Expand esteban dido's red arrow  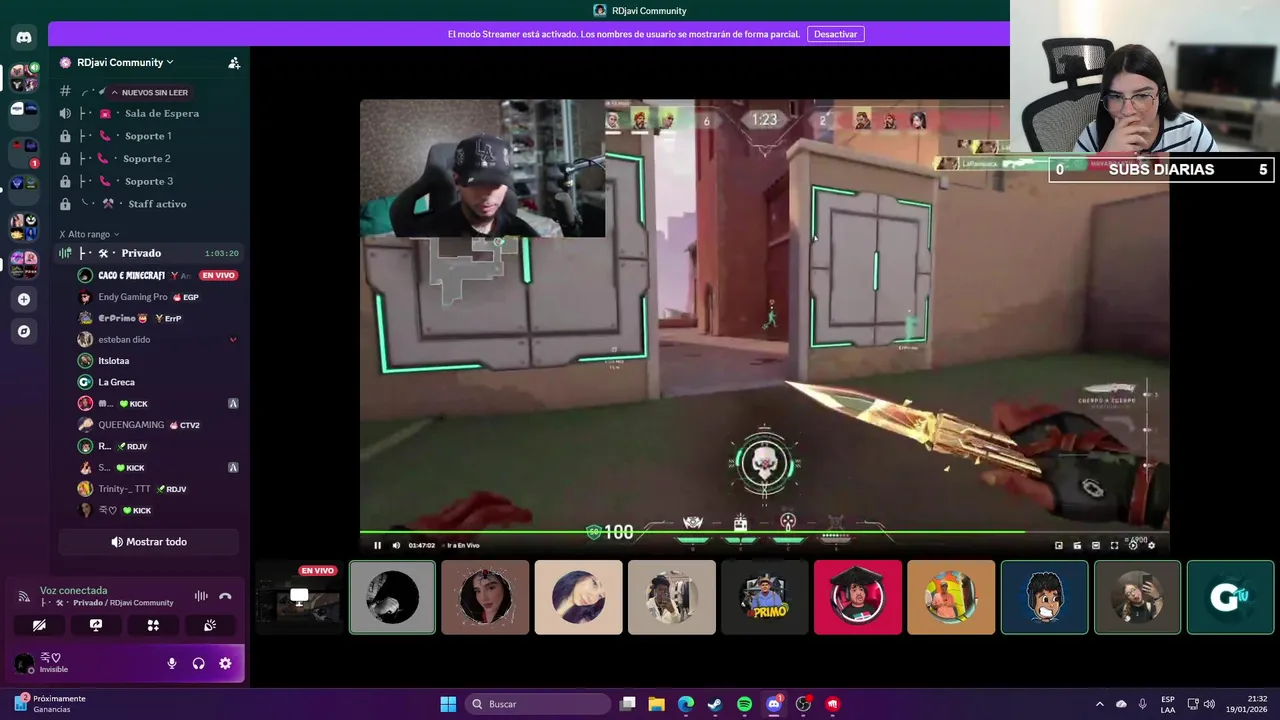click(x=233, y=340)
